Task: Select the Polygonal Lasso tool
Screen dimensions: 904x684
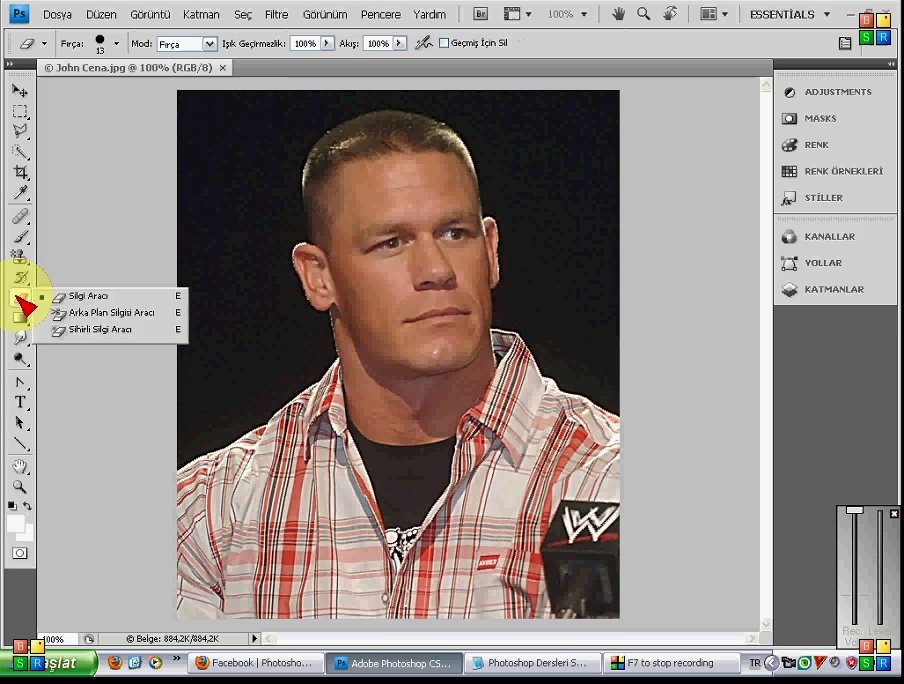Action: [20, 131]
